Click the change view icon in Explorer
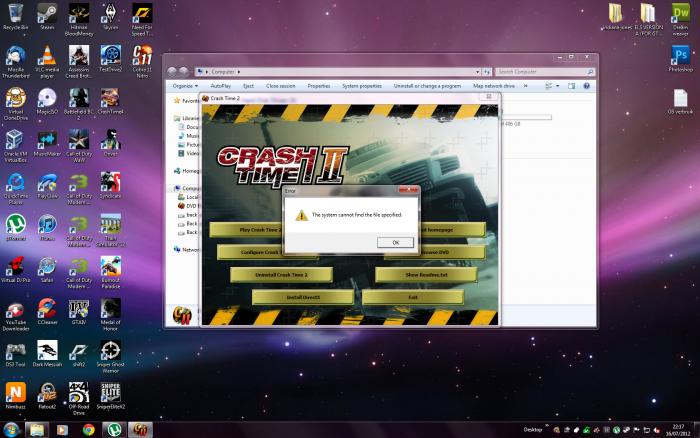The image size is (700, 438). point(549,86)
